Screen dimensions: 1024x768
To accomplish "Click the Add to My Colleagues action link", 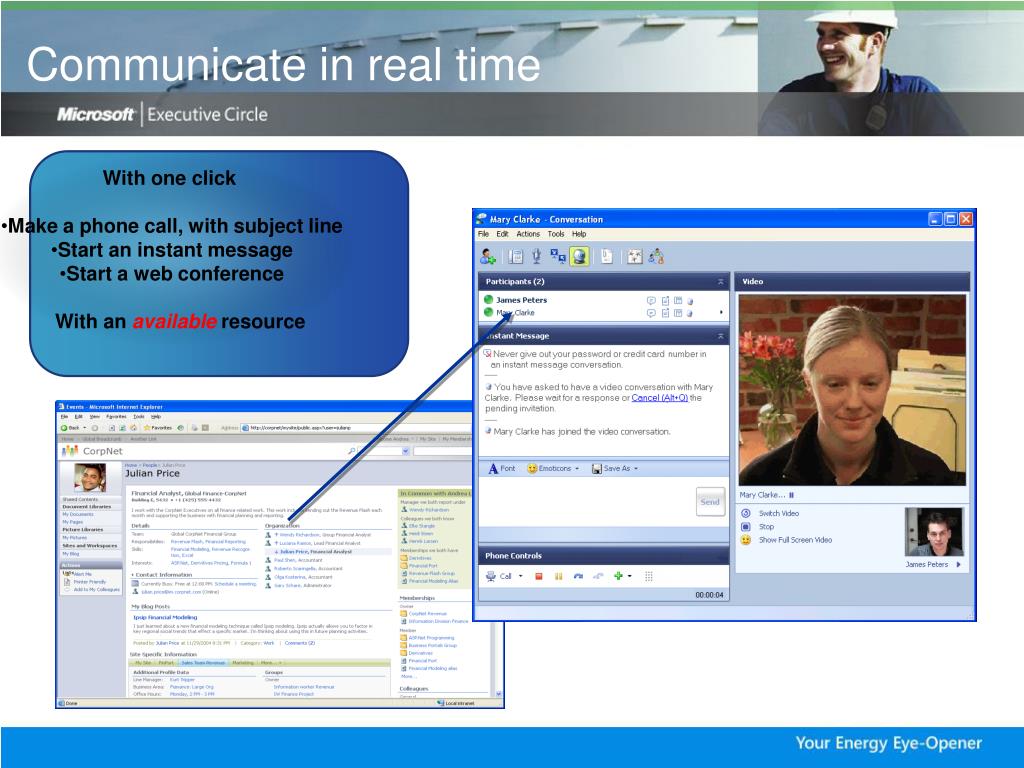I will point(97,590).
